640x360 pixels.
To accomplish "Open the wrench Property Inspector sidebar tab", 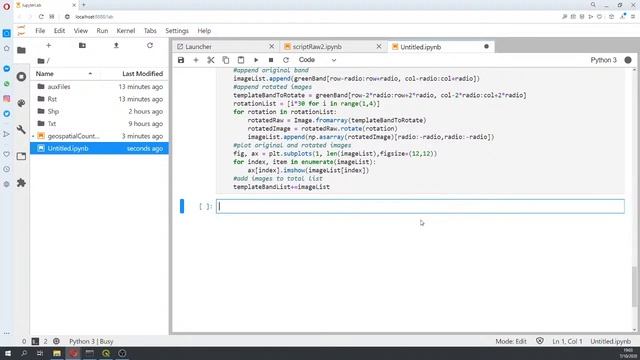I will click(x=21, y=130).
